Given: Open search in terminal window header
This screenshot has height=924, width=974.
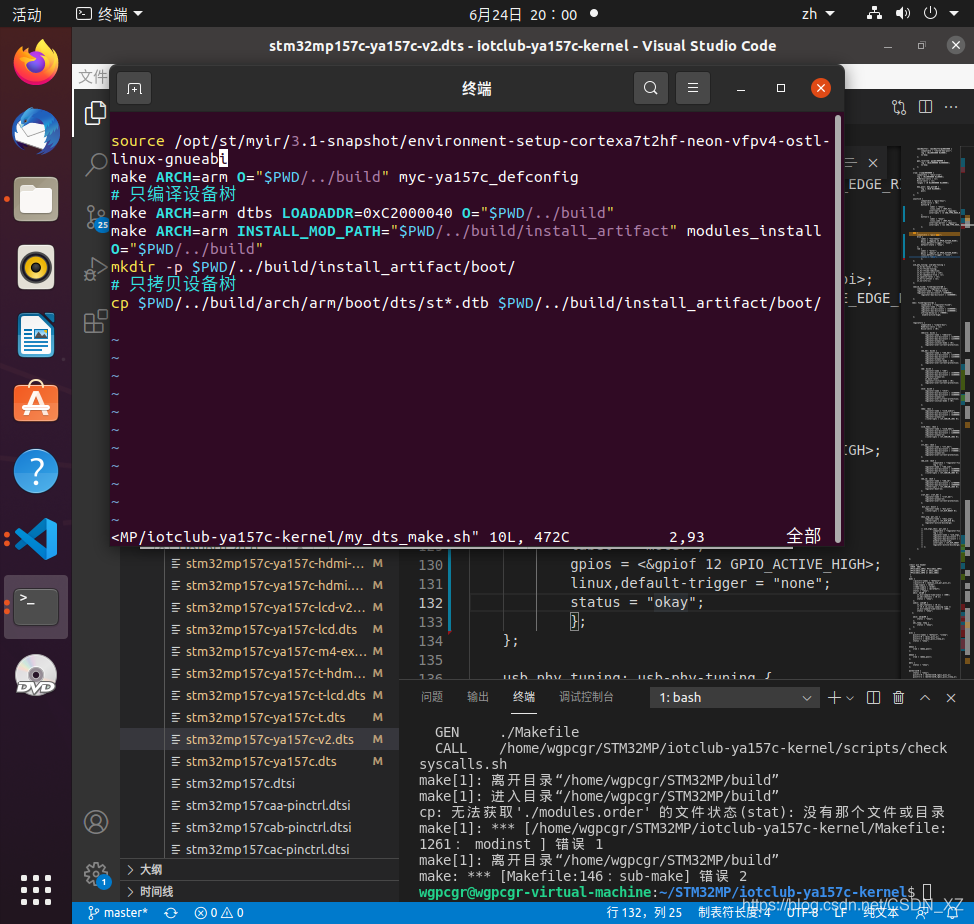Looking at the screenshot, I should coord(650,88).
